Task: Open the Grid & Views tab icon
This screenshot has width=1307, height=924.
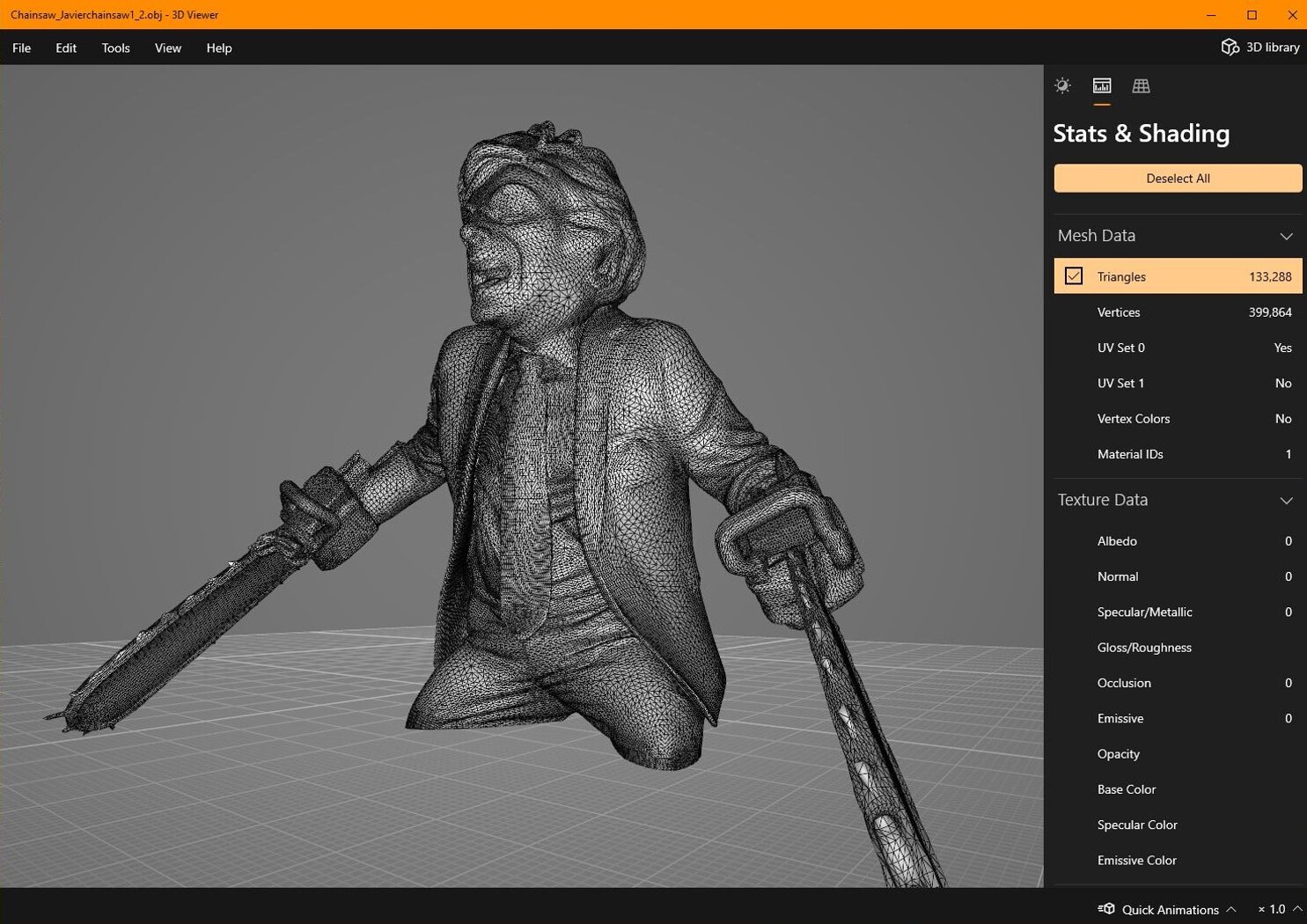Action: (1141, 85)
